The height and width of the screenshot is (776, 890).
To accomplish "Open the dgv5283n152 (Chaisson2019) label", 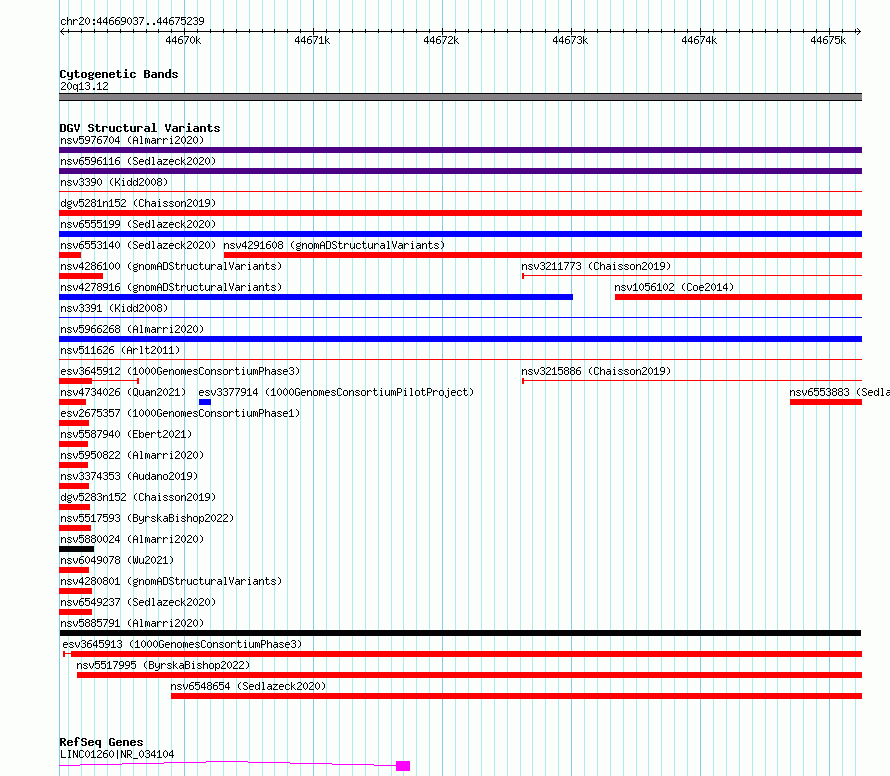I will [x=138, y=497].
